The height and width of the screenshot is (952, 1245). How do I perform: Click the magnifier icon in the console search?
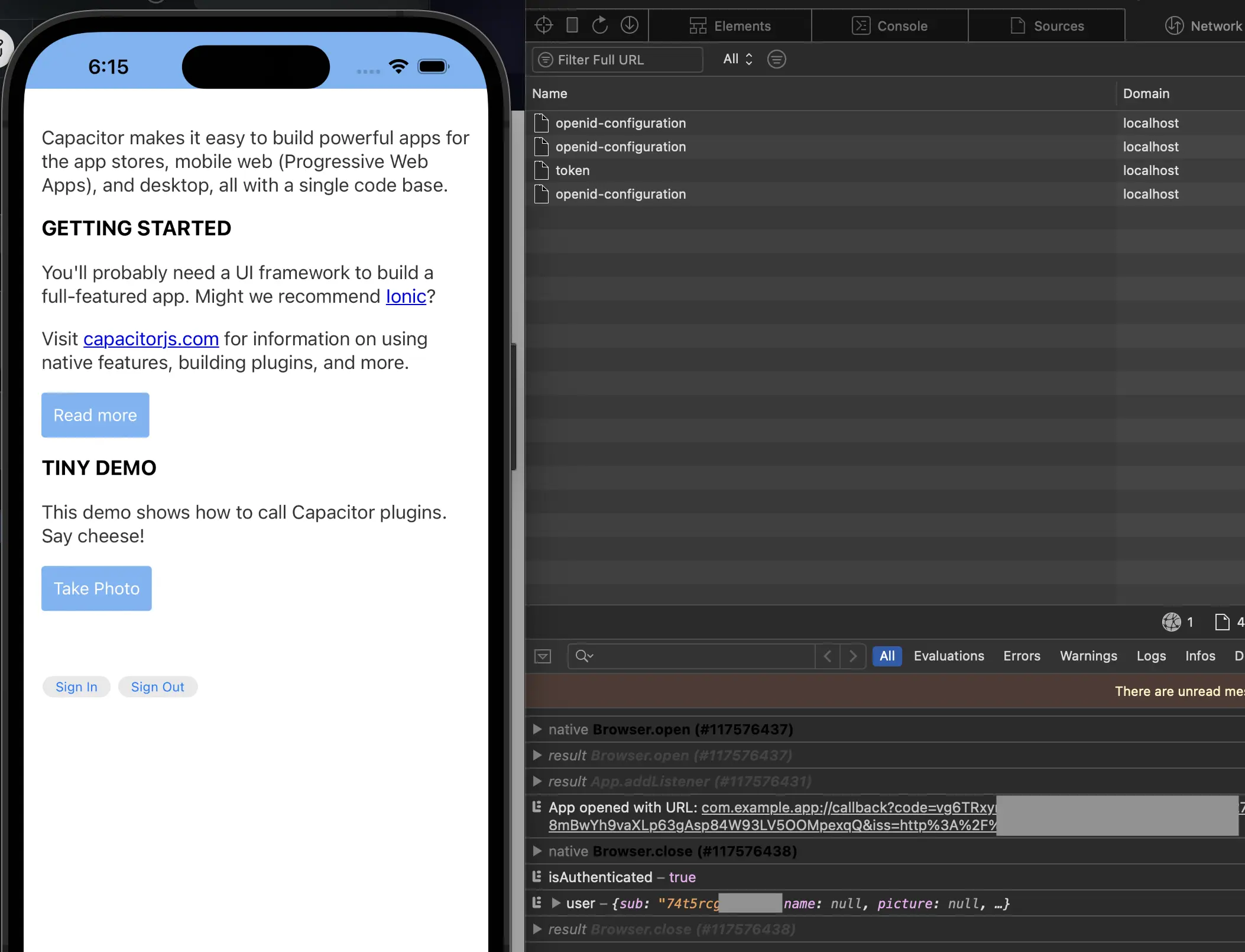tap(584, 656)
